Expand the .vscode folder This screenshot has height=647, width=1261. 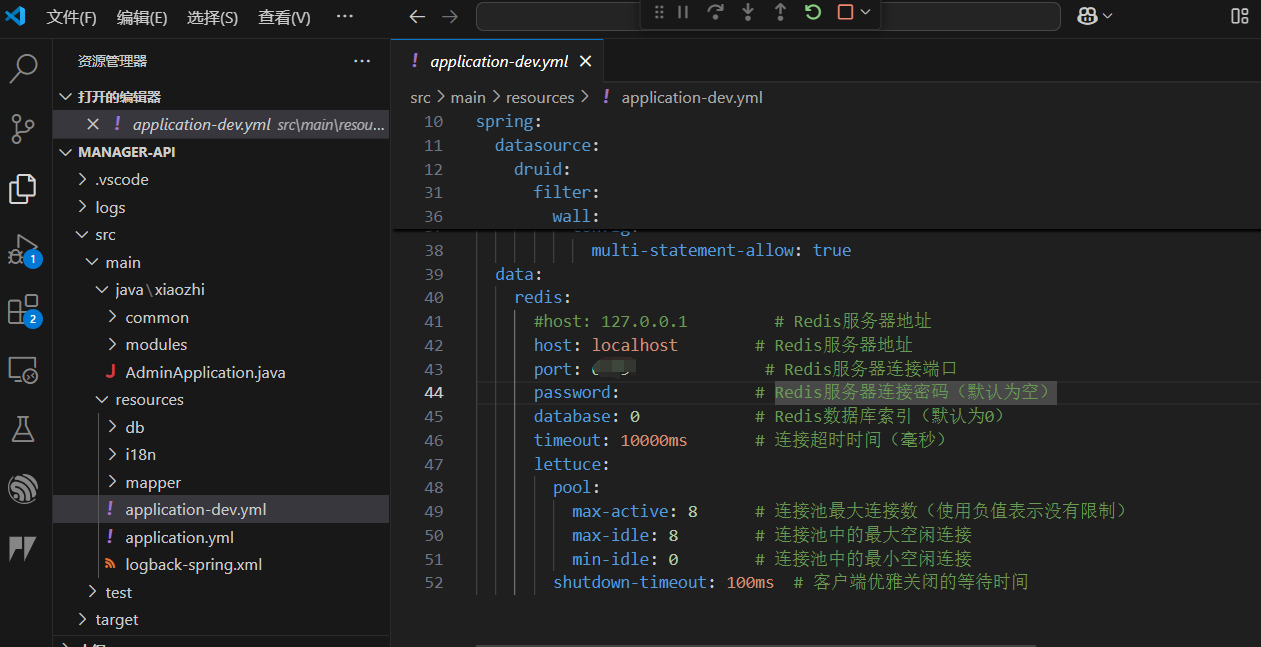(x=122, y=180)
